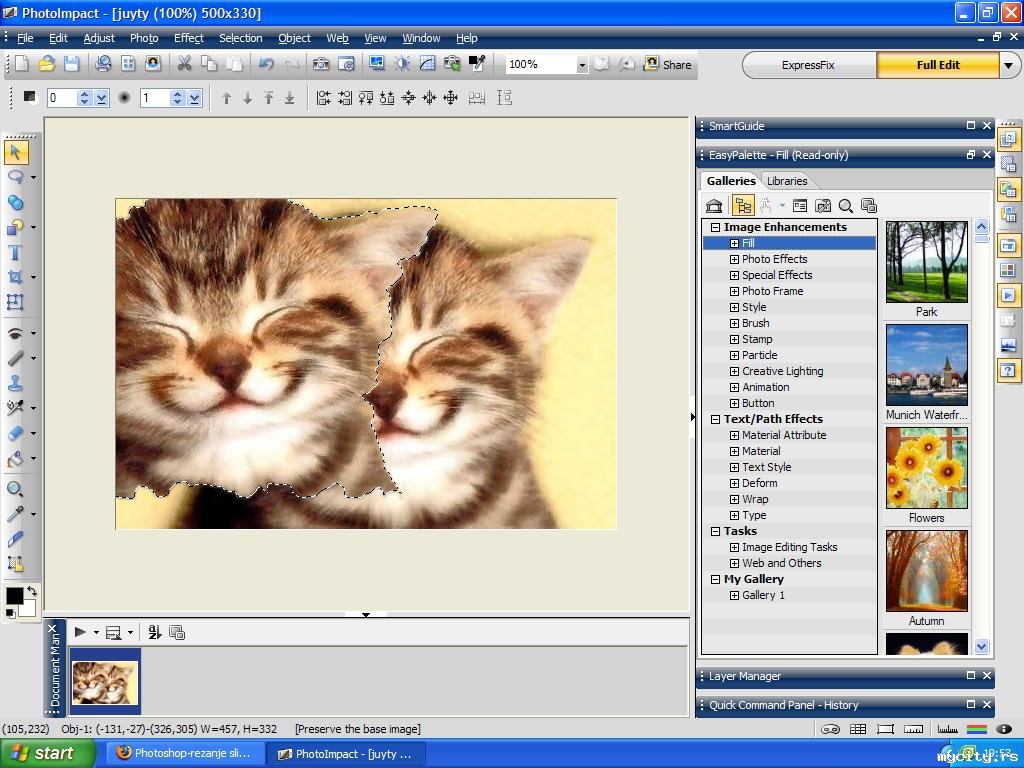Switch to ExpressFix mode
This screenshot has width=1024, height=768.
tap(808, 65)
